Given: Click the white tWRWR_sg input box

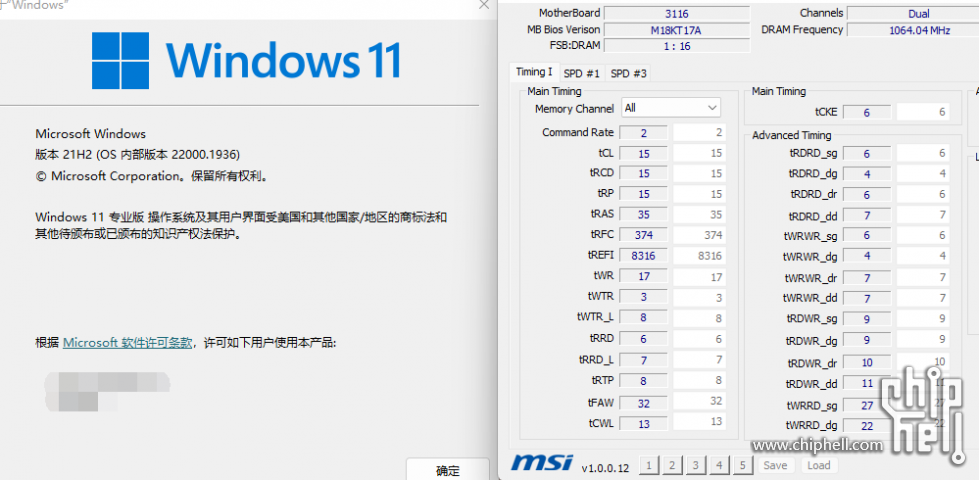Looking at the screenshot, I should point(923,235).
